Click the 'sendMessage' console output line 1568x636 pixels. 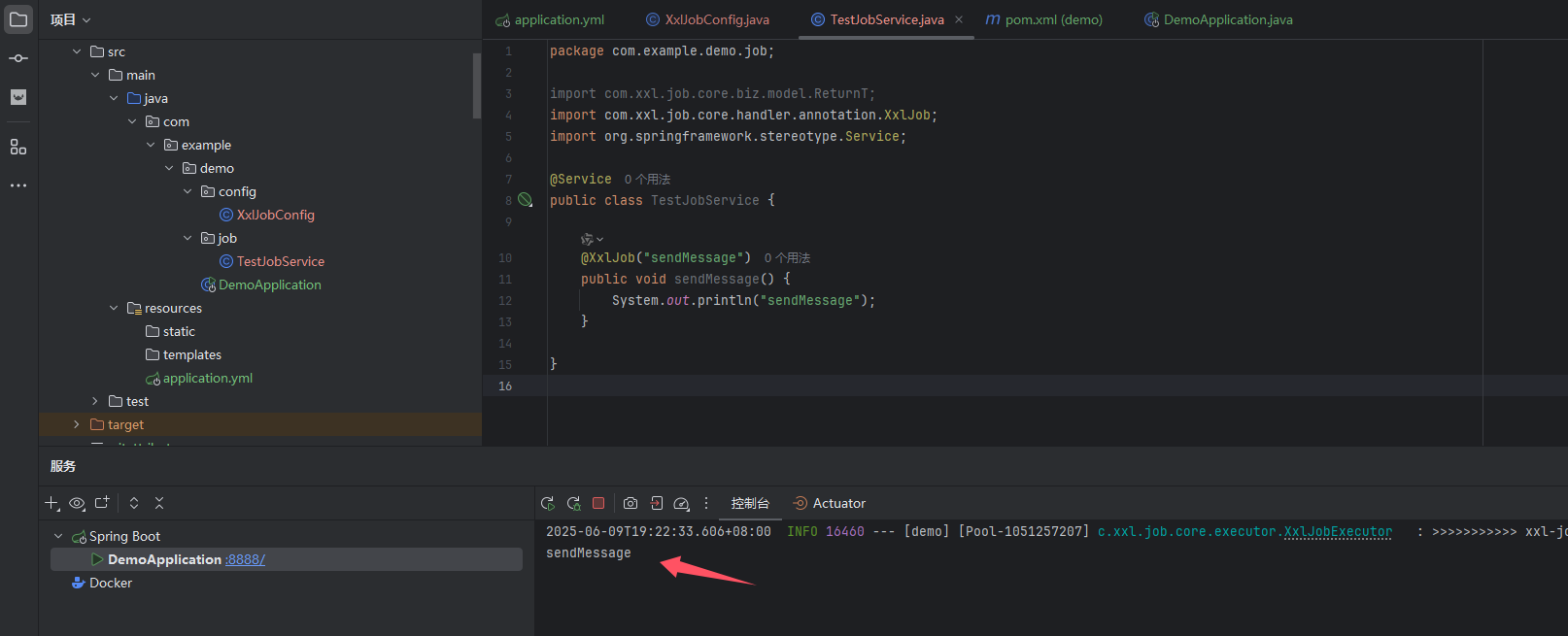point(589,552)
